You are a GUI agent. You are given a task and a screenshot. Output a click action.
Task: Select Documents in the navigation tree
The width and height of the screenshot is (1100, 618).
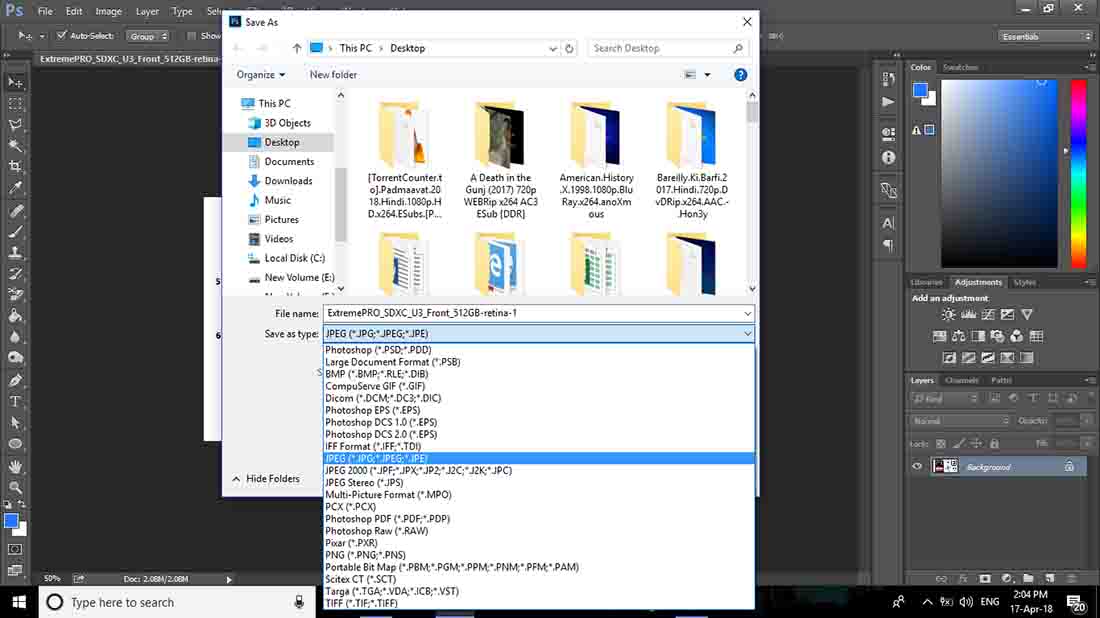coord(288,161)
